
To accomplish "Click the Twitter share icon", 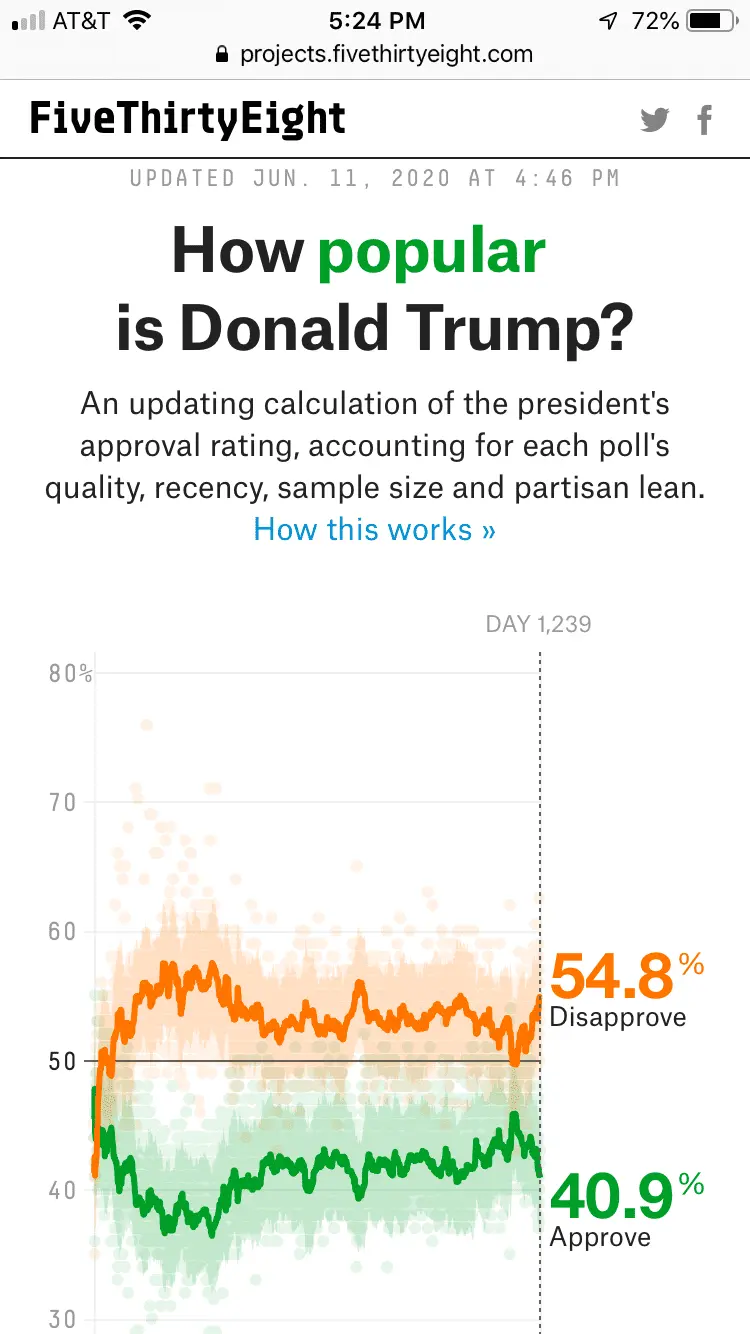I will click(655, 120).
